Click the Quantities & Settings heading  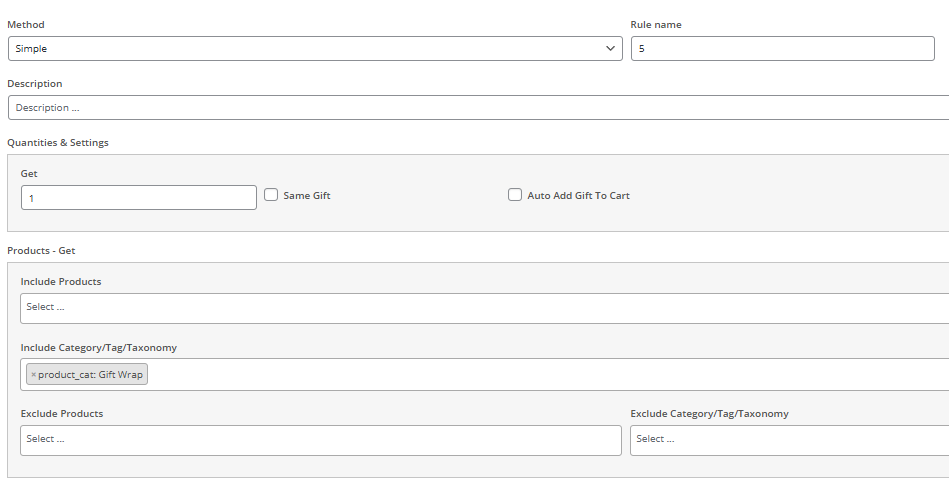coord(58,143)
